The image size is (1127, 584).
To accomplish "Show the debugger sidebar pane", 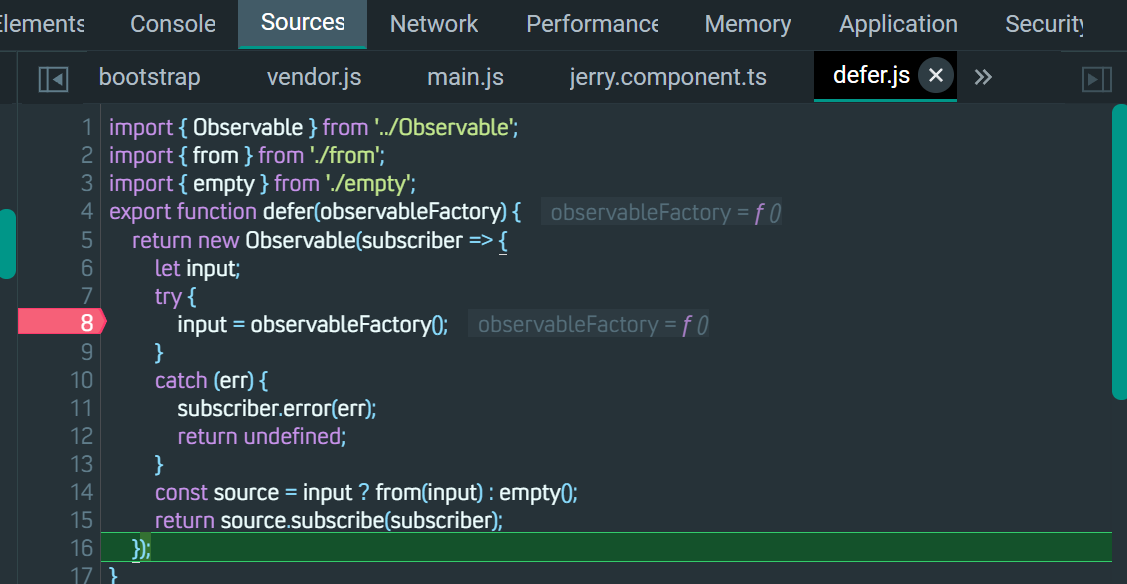I will point(1097,78).
